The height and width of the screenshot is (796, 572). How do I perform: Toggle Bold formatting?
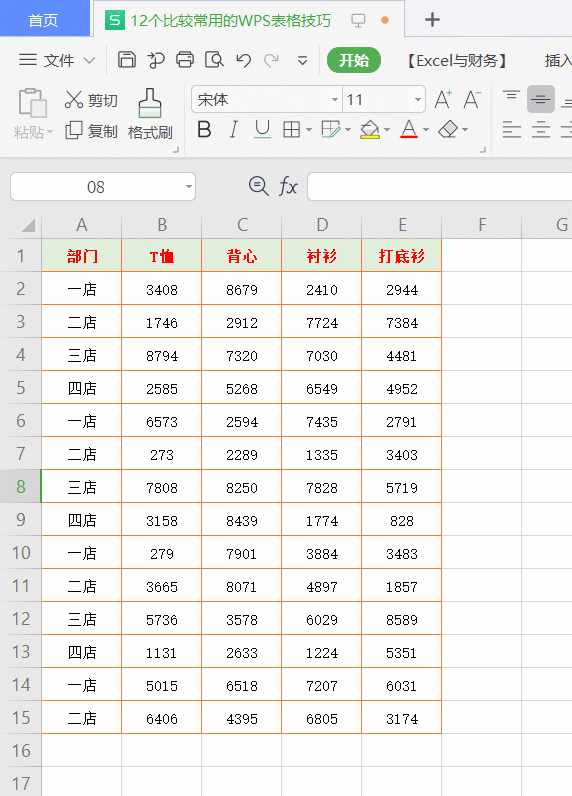coord(204,129)
